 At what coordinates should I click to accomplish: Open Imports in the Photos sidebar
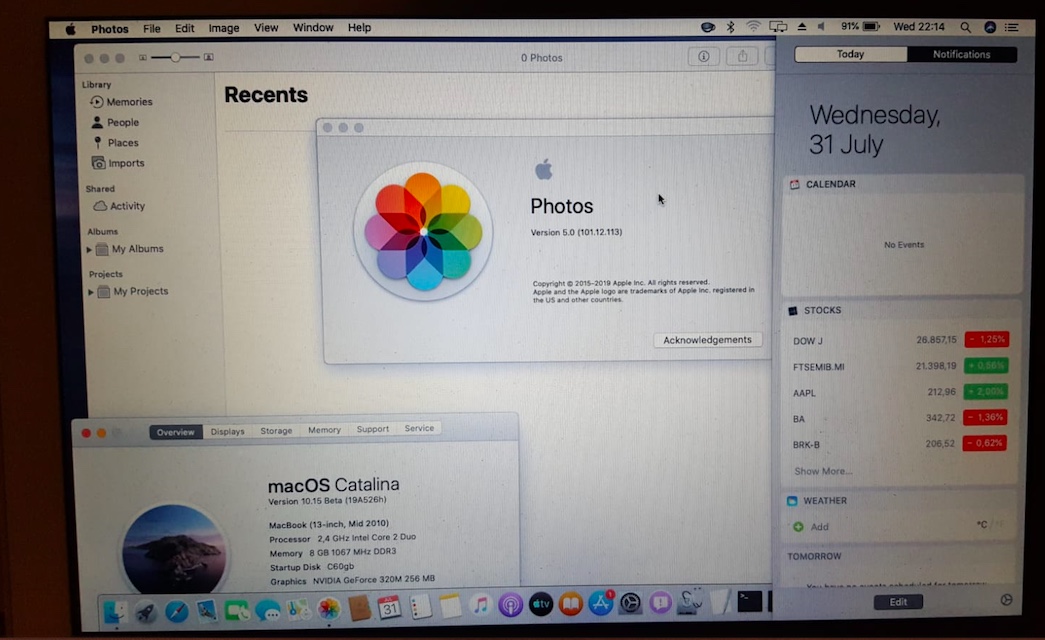point(118,163)
